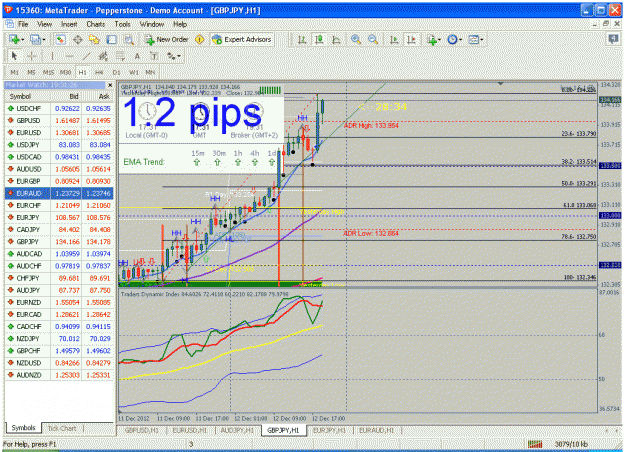625x452 pixels.
Task: Switch to D1 timeframe
Action: (116, 72)
